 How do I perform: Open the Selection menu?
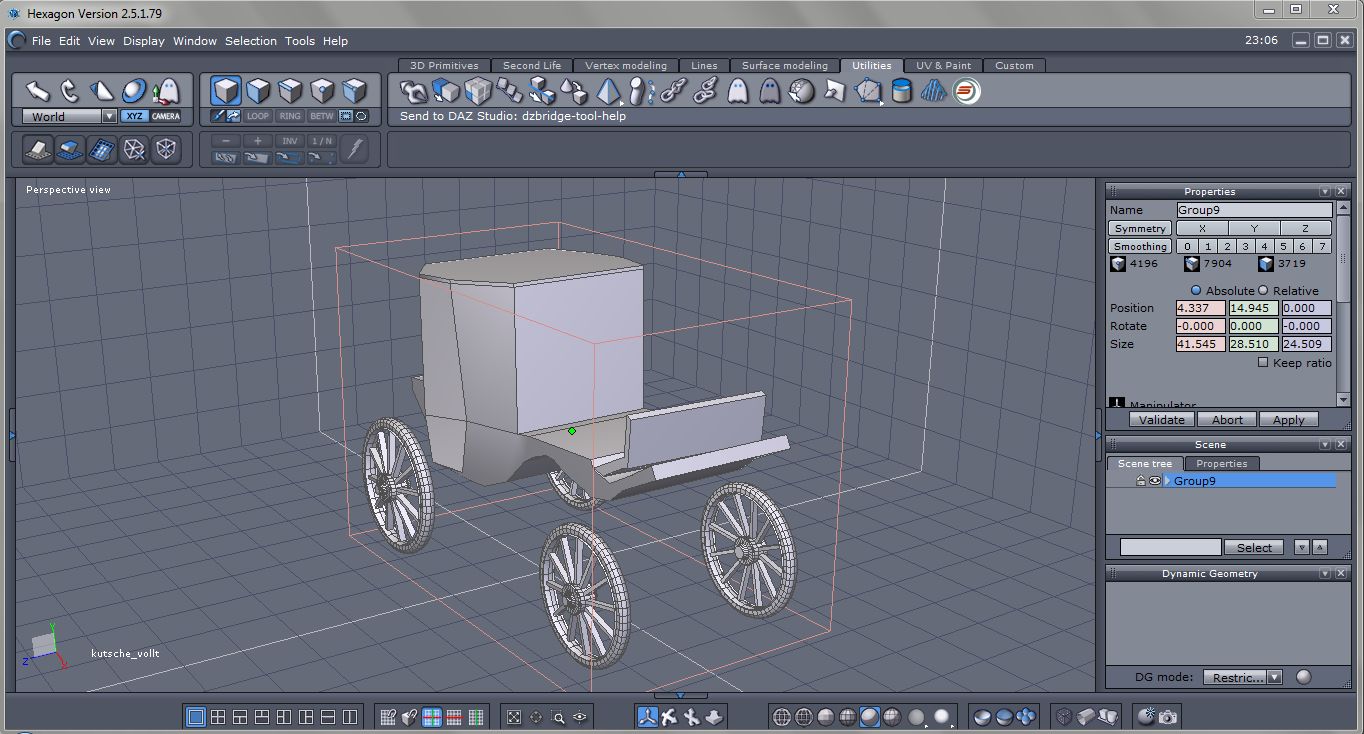[250, 41]
